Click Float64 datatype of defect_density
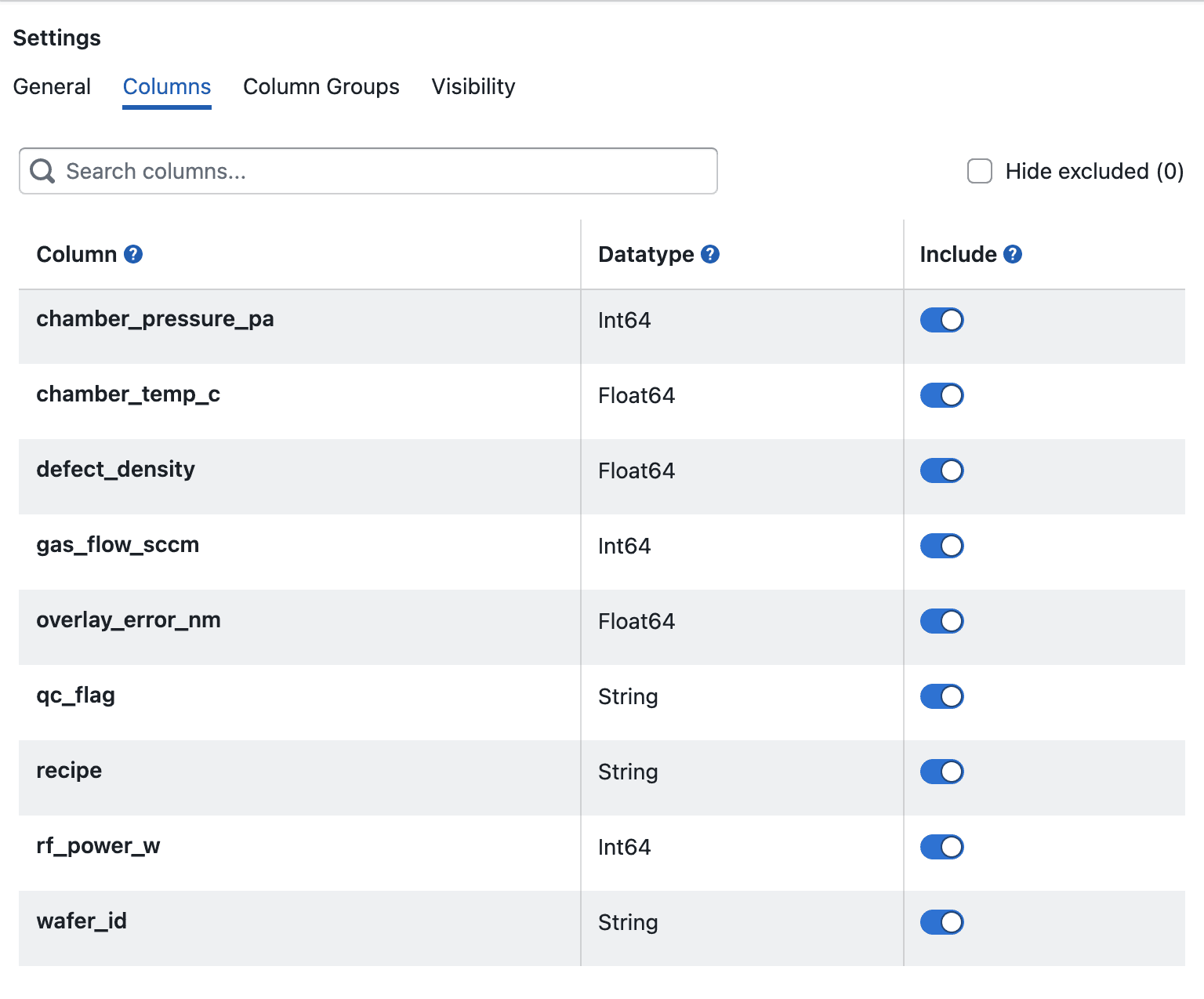 tap(636, 470)
